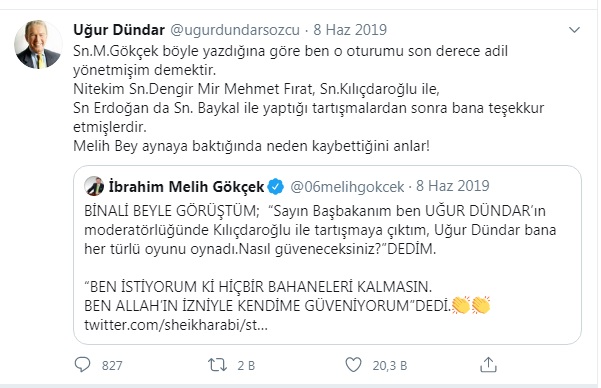Open the main tweet date 8 Haz 2019
This screenshot has width=601, height=388.
(350, 30)
